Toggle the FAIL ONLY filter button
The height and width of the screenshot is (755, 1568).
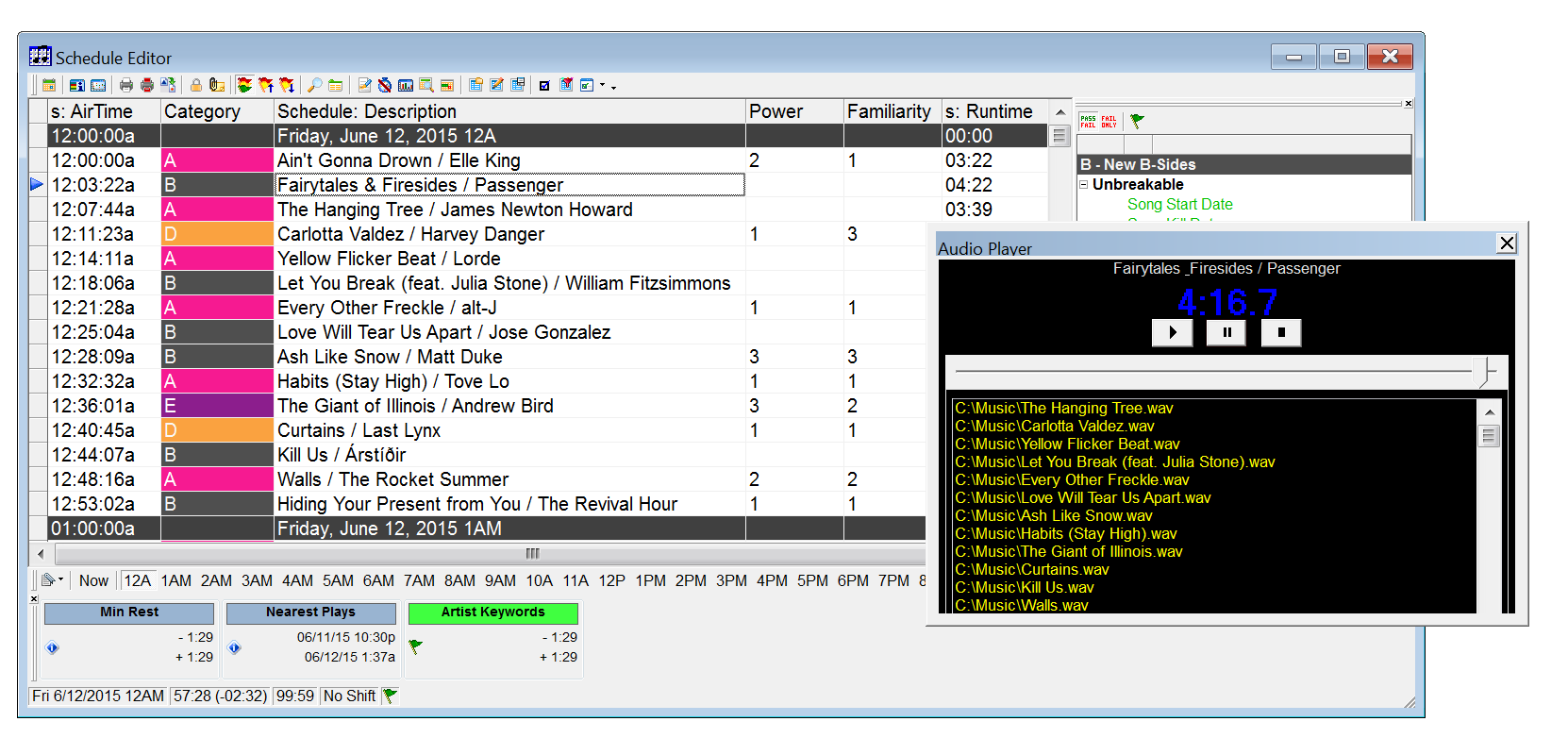(1109, 122)
